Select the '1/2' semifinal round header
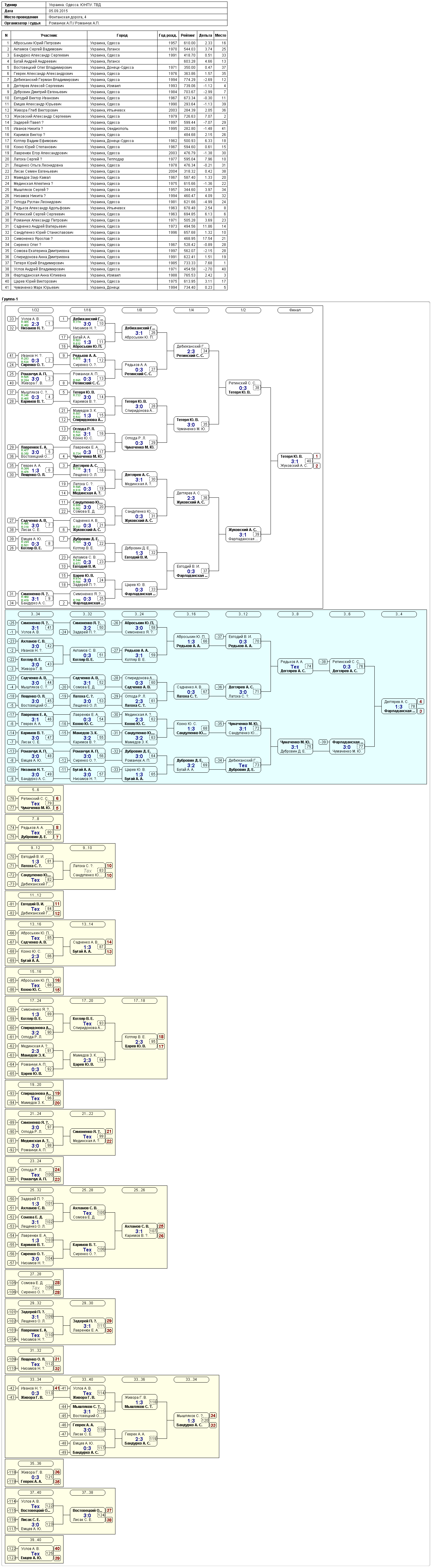Image resolution: width=433 pixels, height=1568 pixels. pyautogui.click(x=243, y=310)
